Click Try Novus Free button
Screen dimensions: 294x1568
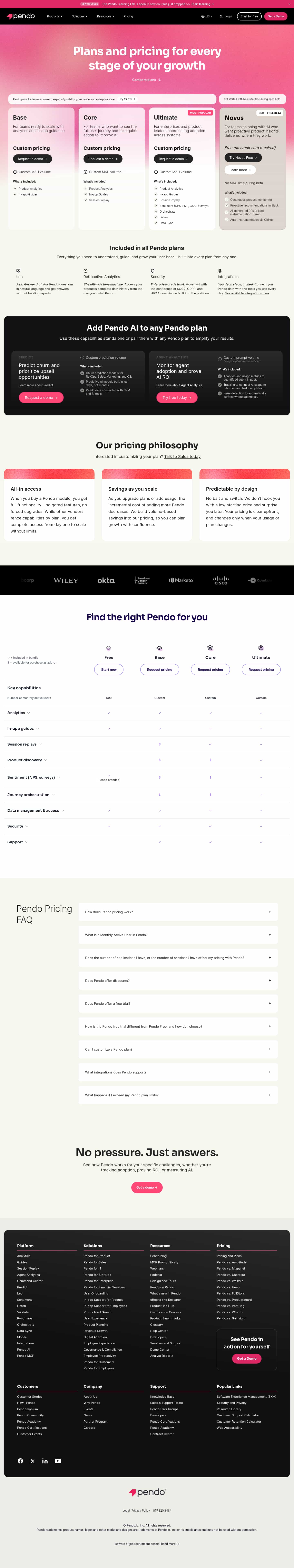tap(243, 158)
